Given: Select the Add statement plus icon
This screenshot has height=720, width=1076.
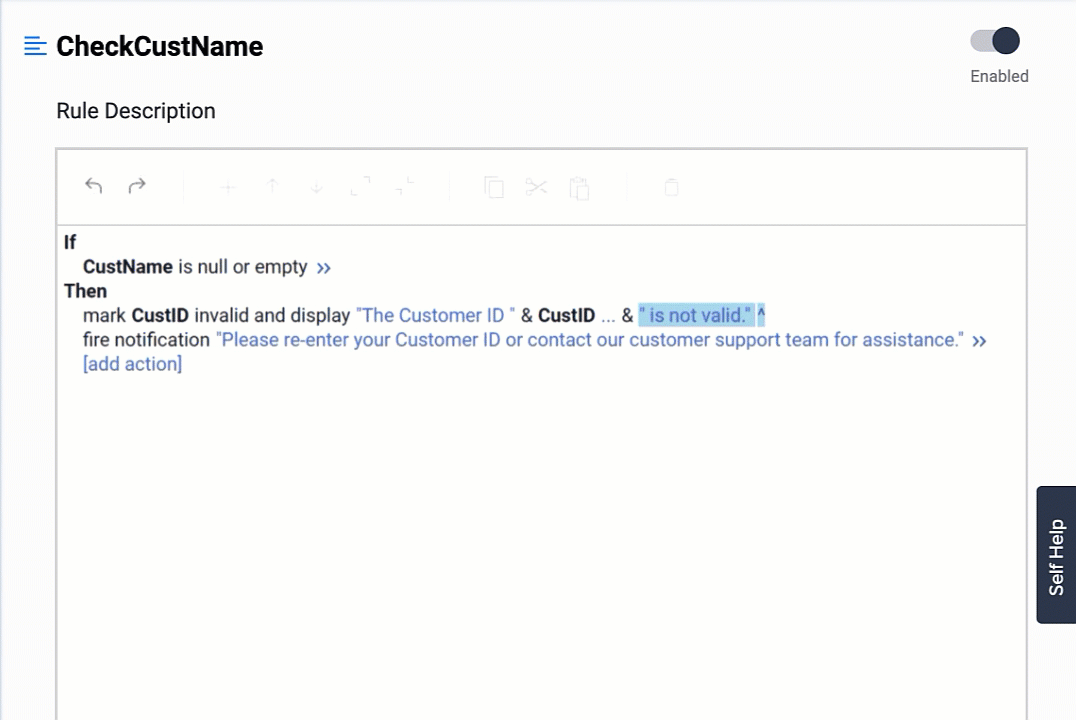Looking at the screenshot, I should click(x=227, y=187).
